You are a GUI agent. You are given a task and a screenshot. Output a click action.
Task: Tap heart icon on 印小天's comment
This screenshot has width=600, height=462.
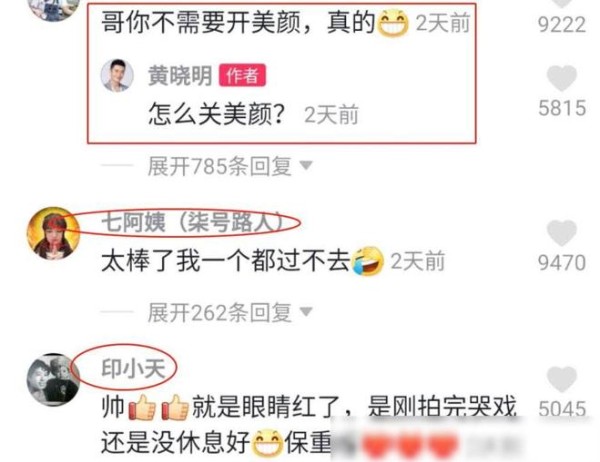tap(561, 379)
